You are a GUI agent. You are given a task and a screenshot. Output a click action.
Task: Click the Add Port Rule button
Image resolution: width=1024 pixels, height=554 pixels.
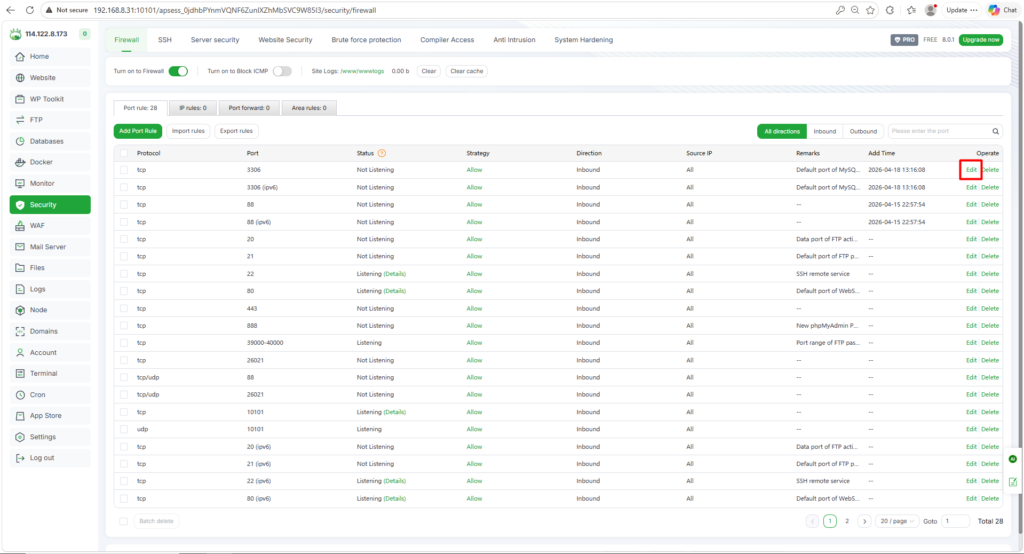[x=138, y=131]
